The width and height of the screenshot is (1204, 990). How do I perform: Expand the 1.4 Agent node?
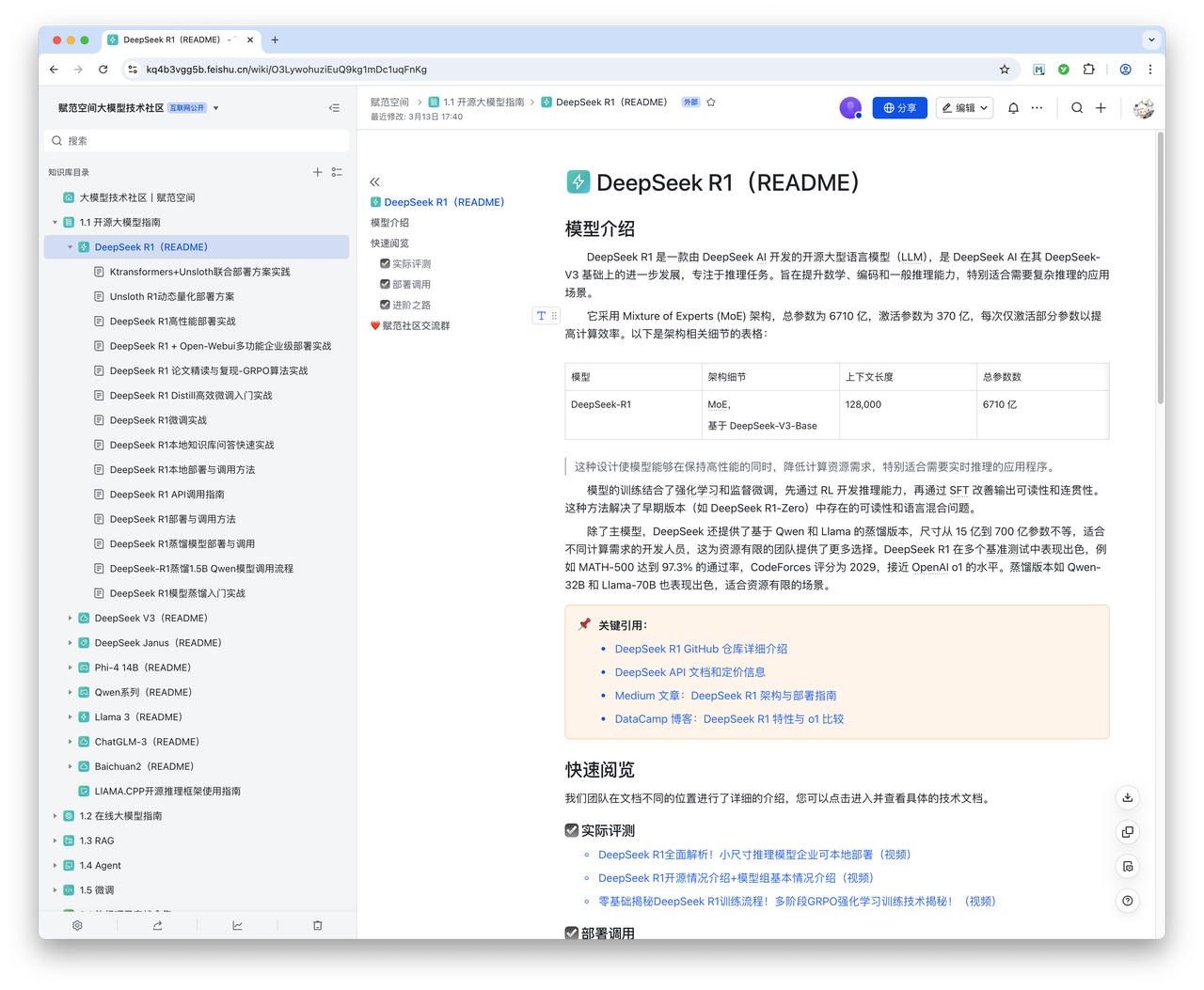pyautogui.click(x=55, y=866)
